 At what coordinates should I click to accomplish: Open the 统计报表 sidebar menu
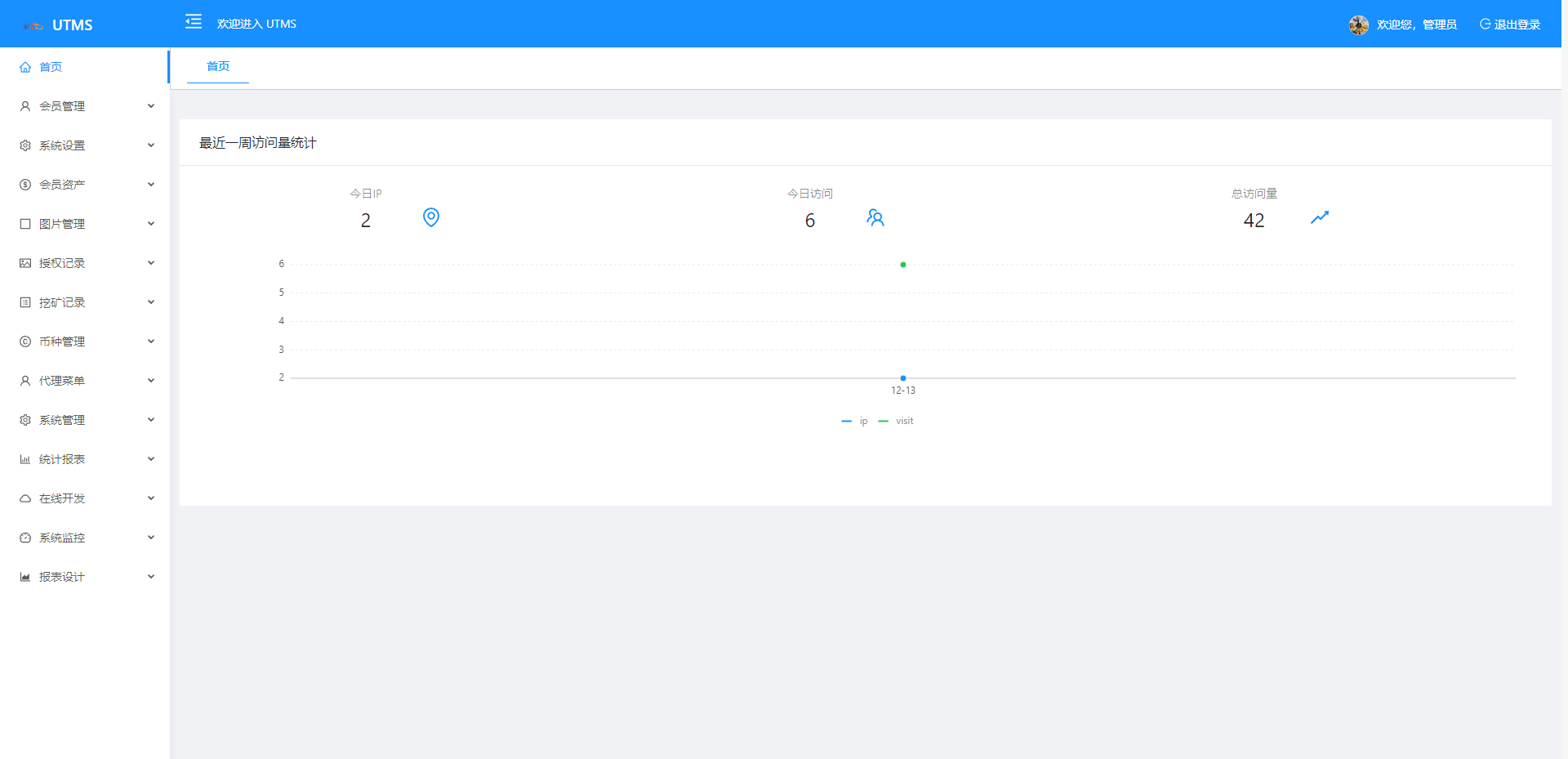click(85, 459)
